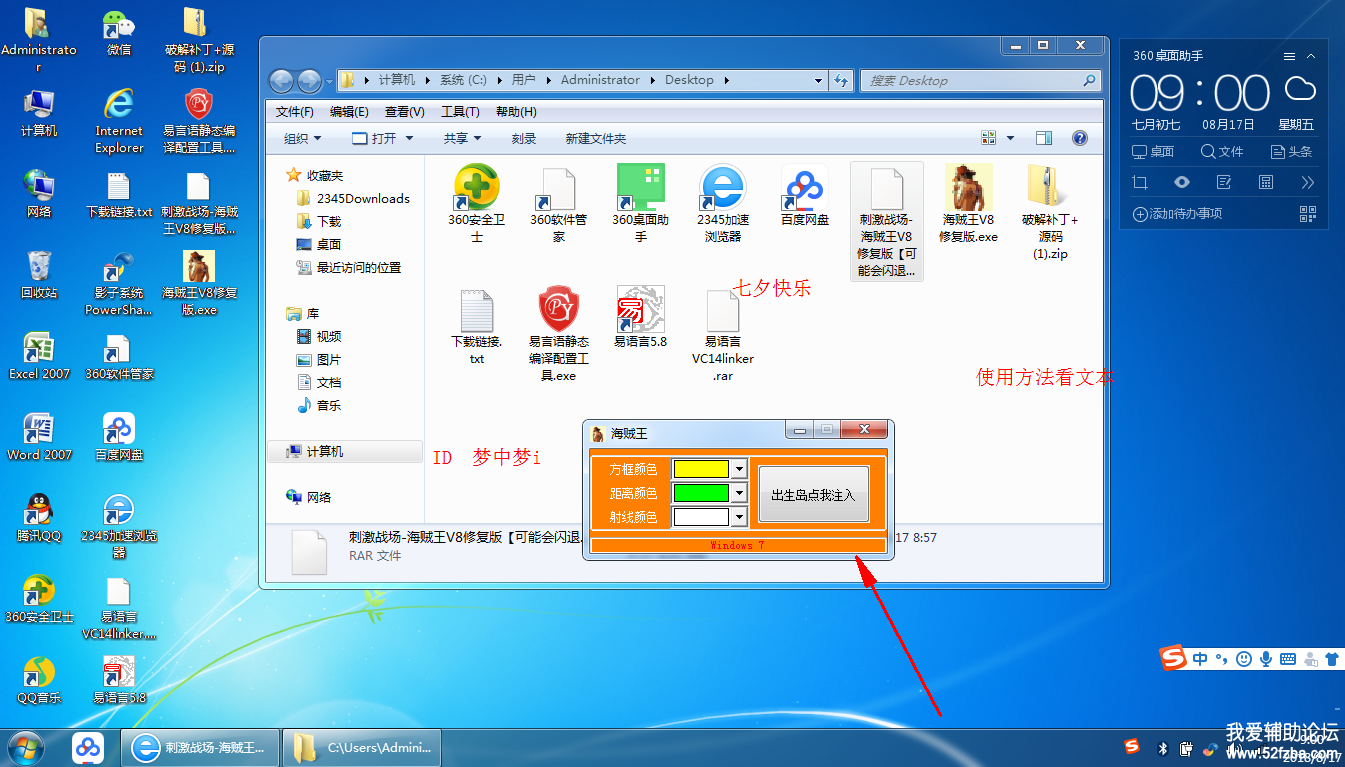The height and width of the screenshot is (767, 1345).
Task: Open the Sogou soft keyboard icon
Action: (x=1287, y=659)
